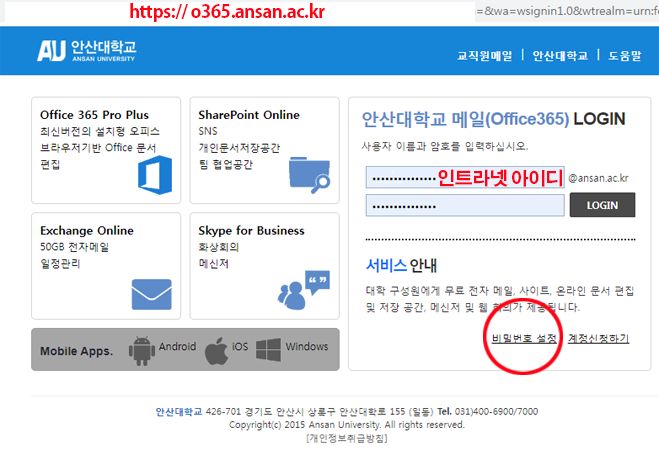
Task: Click the Exchange Online heading
Action: (87, 230)
